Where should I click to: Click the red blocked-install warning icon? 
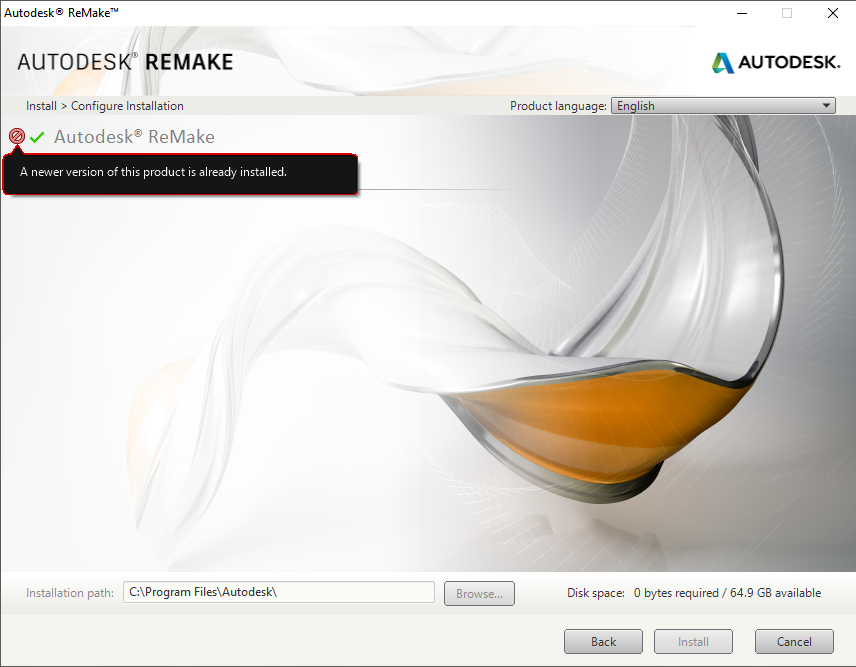(x=17, y=136)
